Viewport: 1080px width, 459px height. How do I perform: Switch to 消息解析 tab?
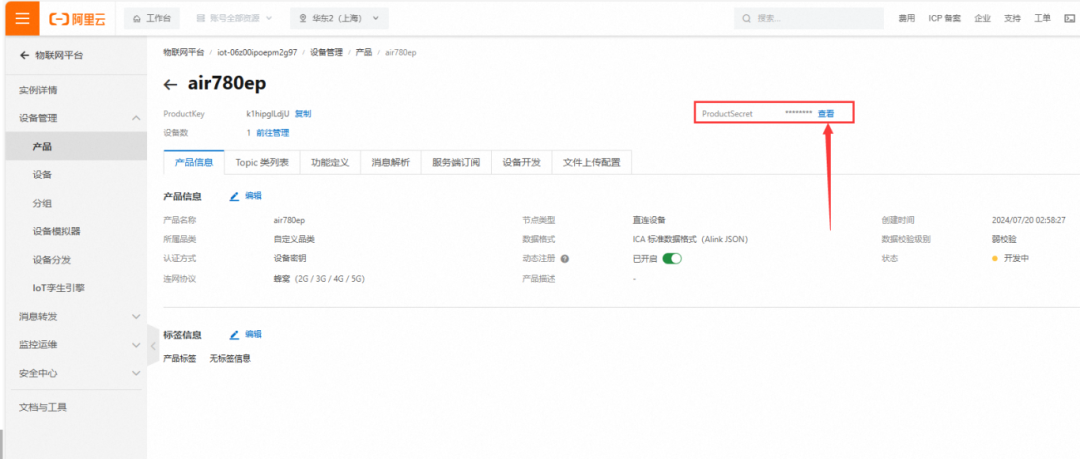coord(391,163)
